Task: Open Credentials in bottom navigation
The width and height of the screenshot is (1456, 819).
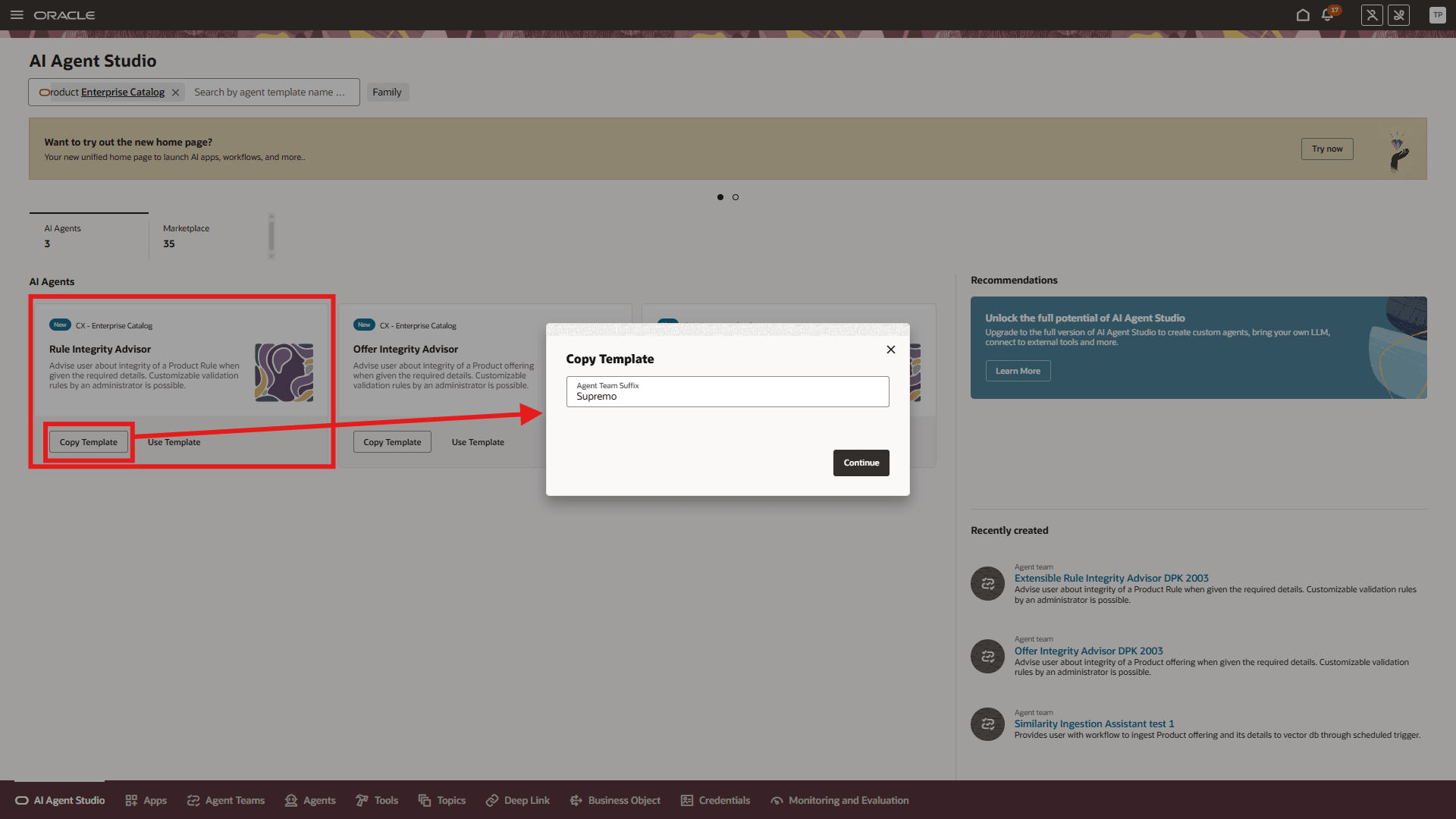Action: coord(715,800)
